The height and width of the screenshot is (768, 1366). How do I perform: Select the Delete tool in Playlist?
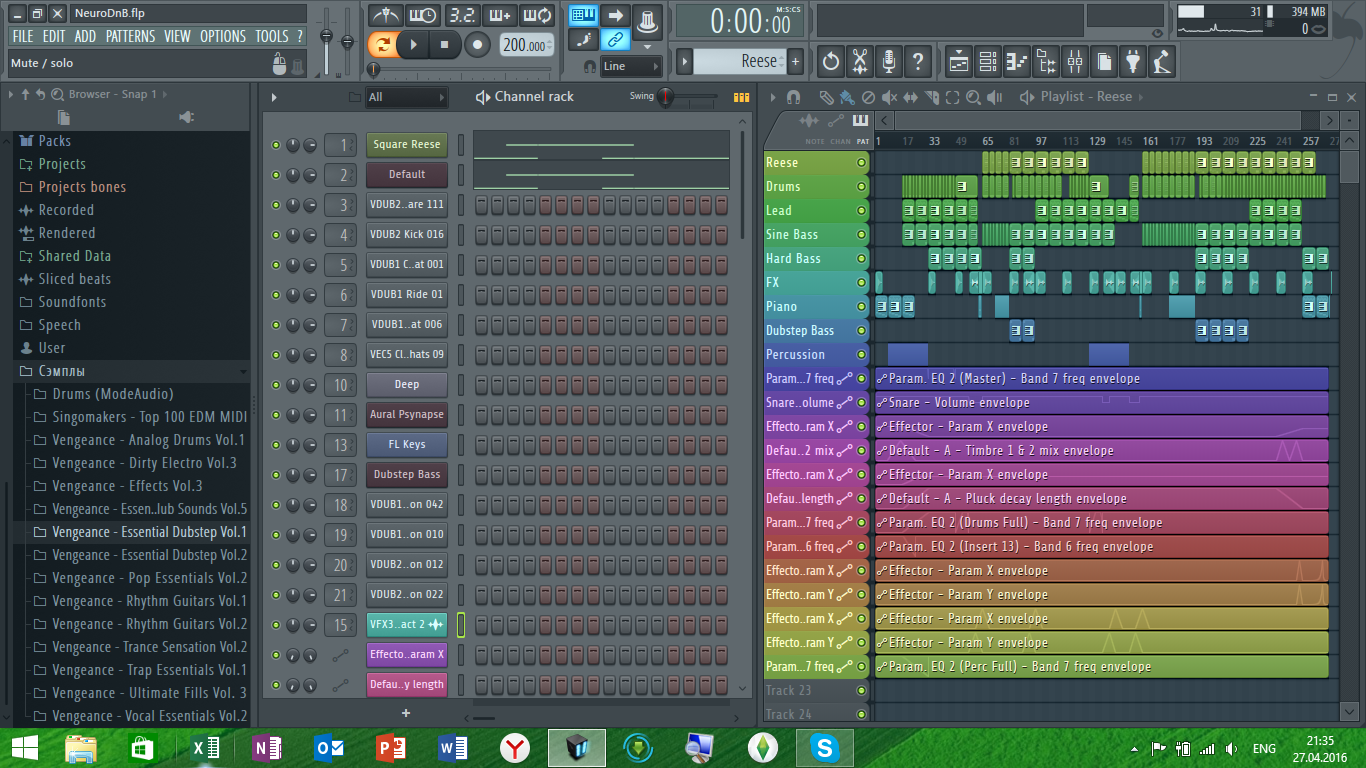click(x=868, y=97)
